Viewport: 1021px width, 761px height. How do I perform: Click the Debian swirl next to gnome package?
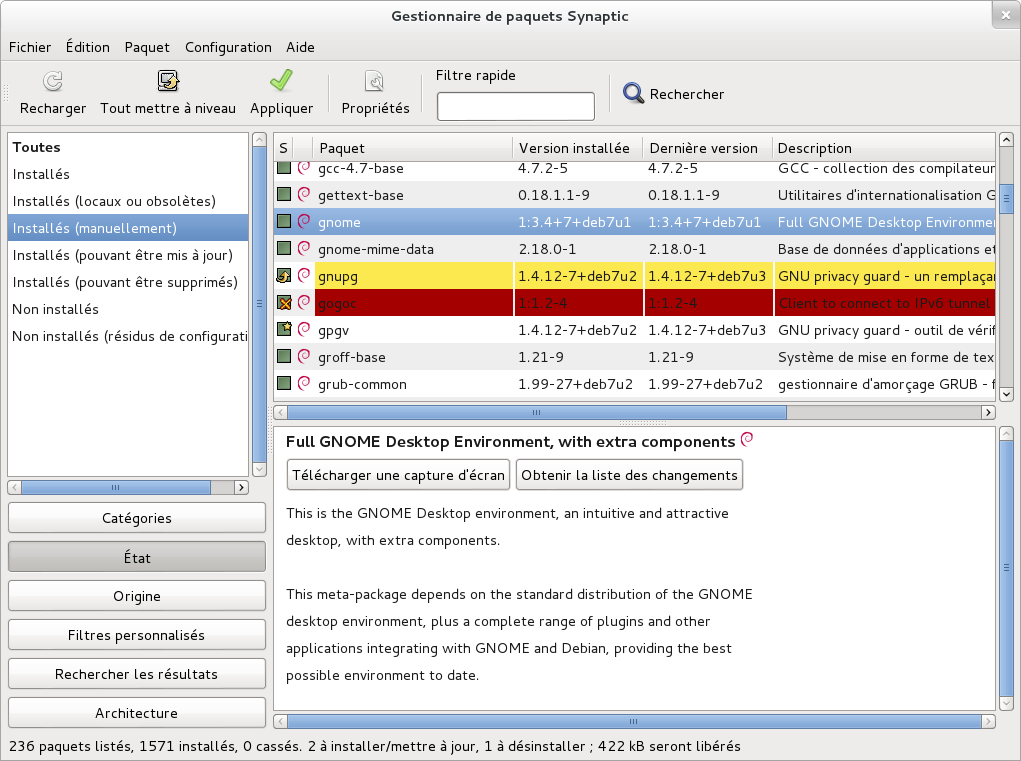(302, 222)
